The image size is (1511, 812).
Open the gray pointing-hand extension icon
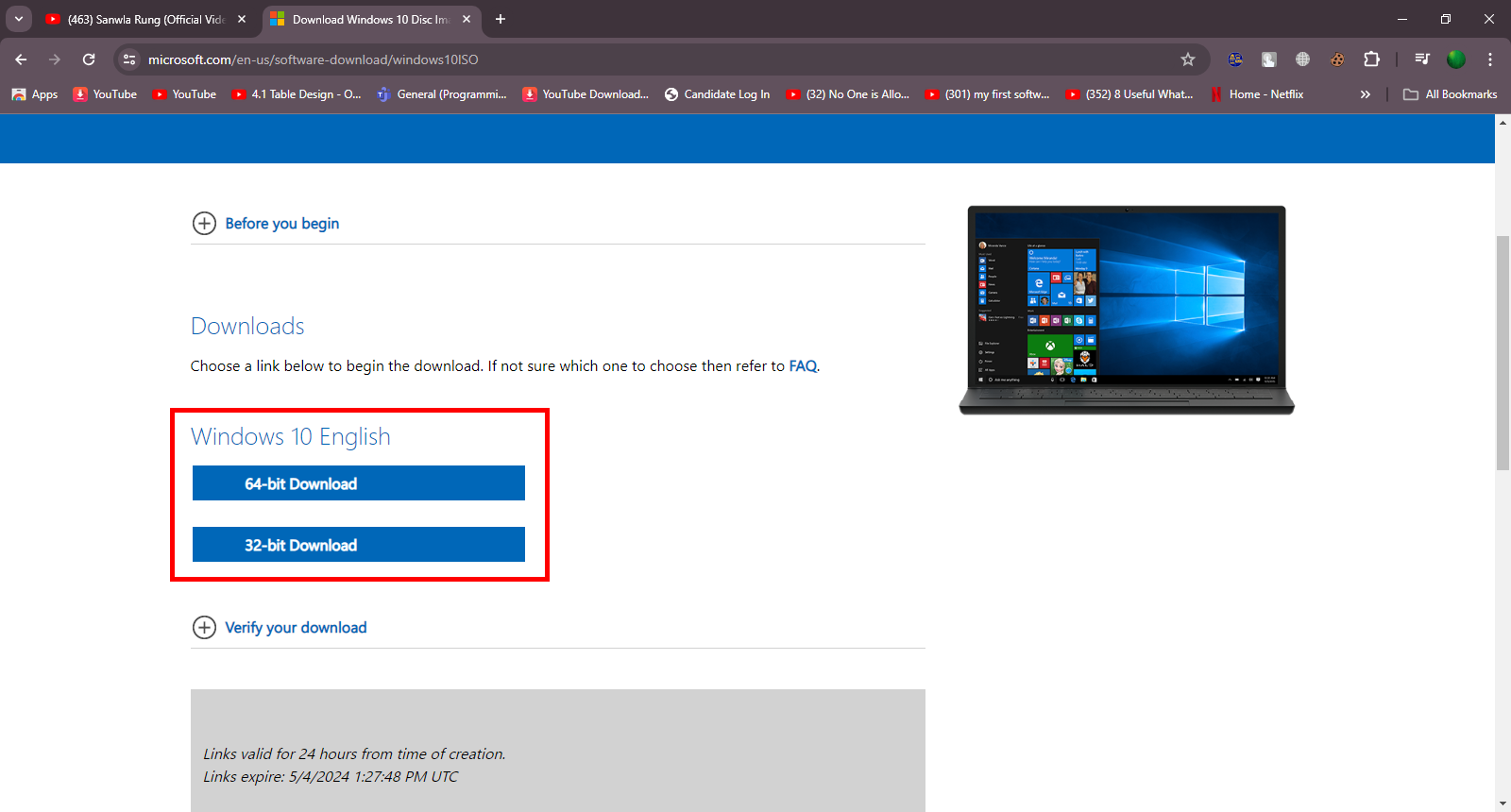[x=1269, y=59]
